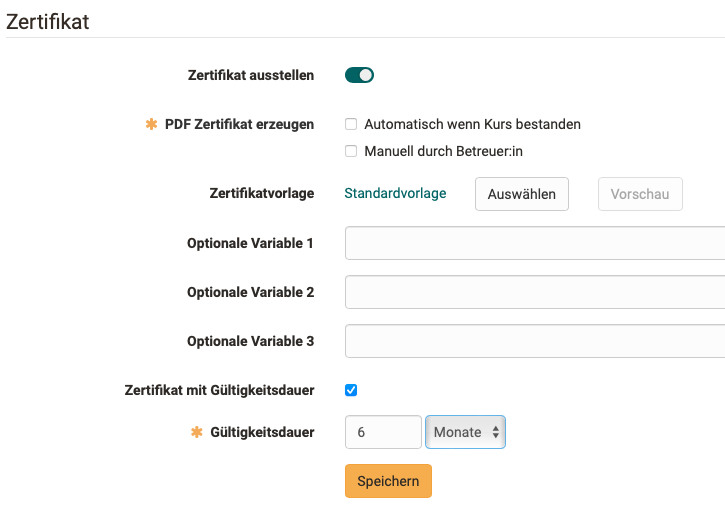Click the Optionale Variable 2 label
The image size is (725, 519).
click(251, 292)
